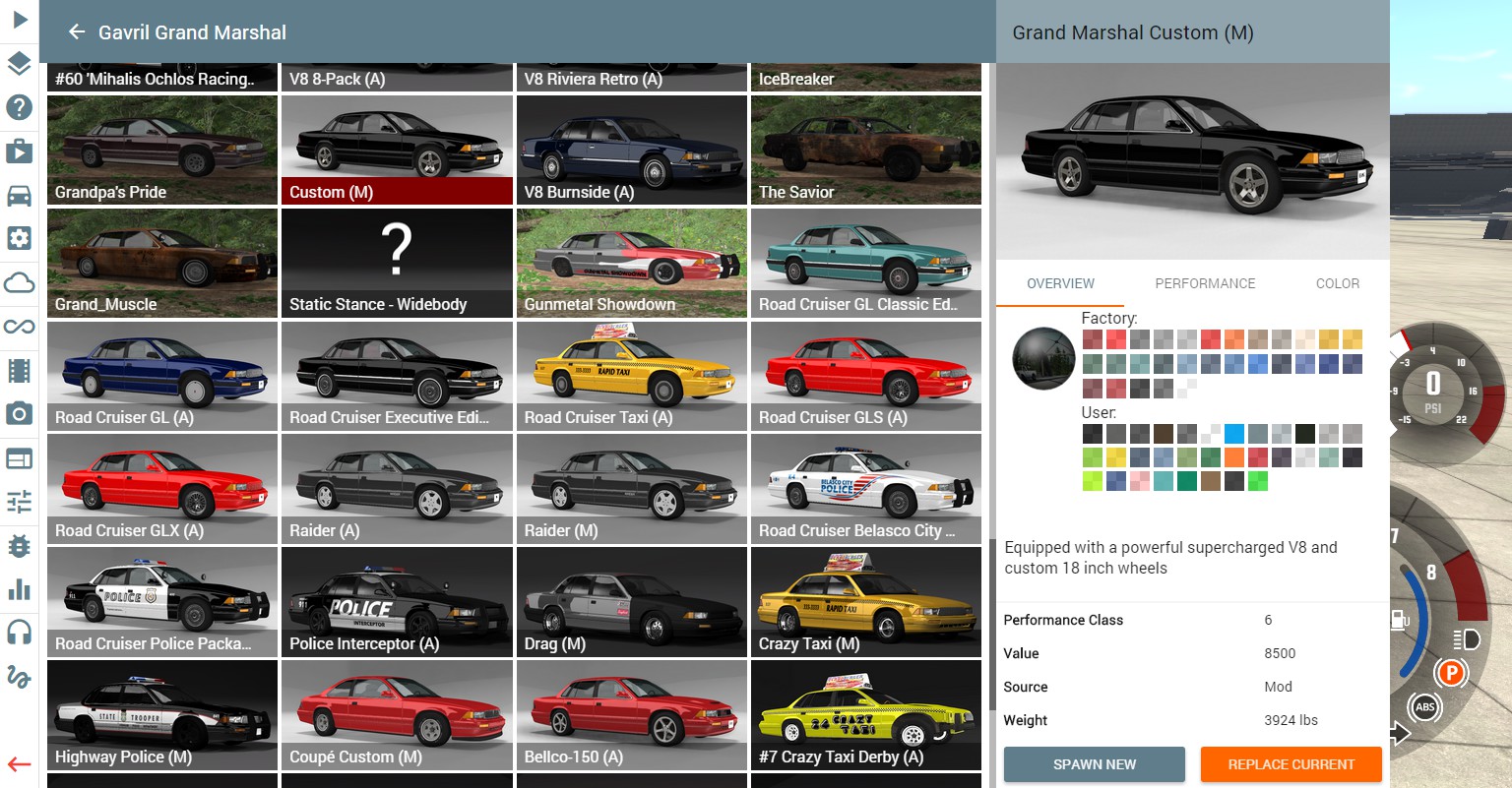Select the Police Interceptor (A) tile

tap(397, 602)
